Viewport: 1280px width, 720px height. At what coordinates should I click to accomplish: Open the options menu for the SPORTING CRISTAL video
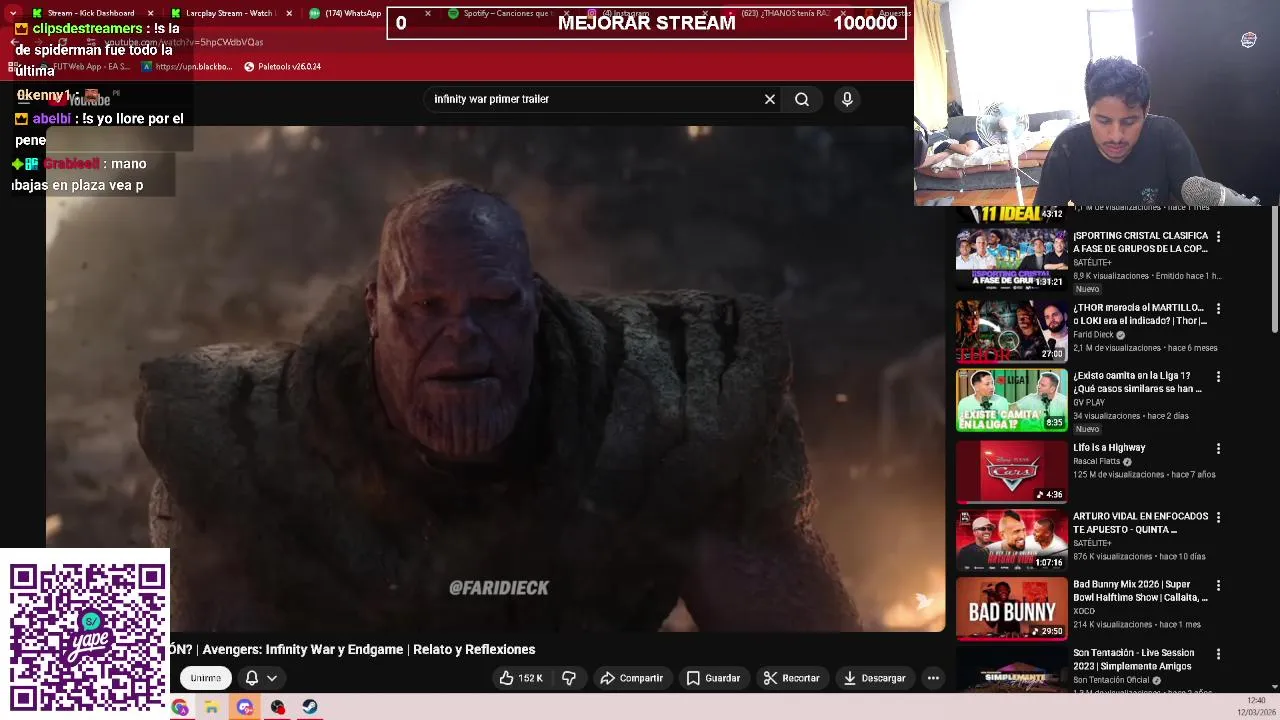click(x=1218, y=237)
